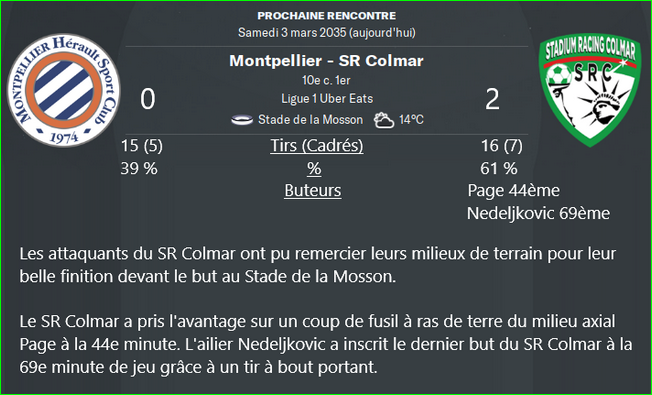652x395 pixels.
Task: Click SR Colmar's 61 % possession value
Action: pyautogui.click(x=499, y=168)
